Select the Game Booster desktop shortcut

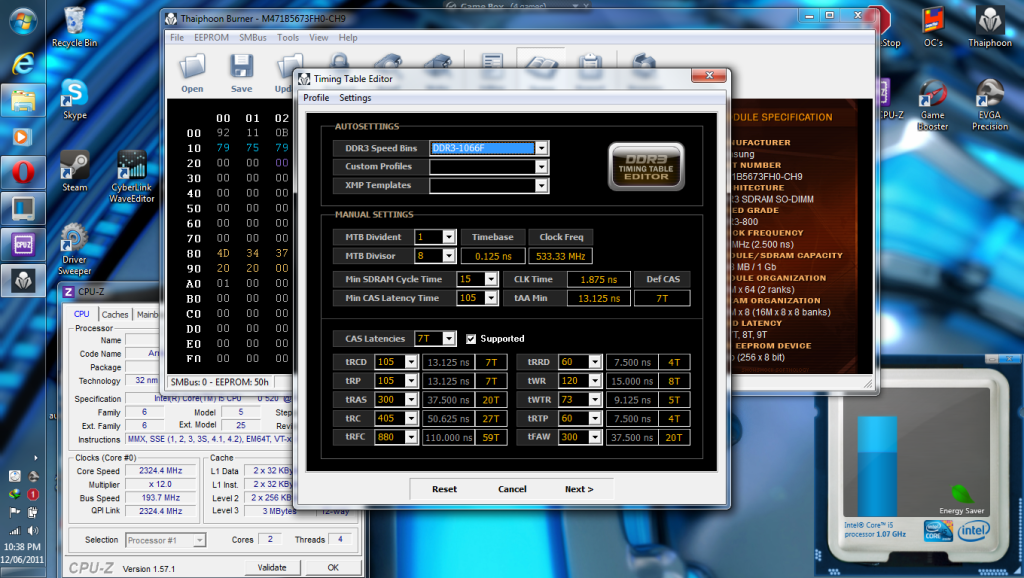point(933,106)
